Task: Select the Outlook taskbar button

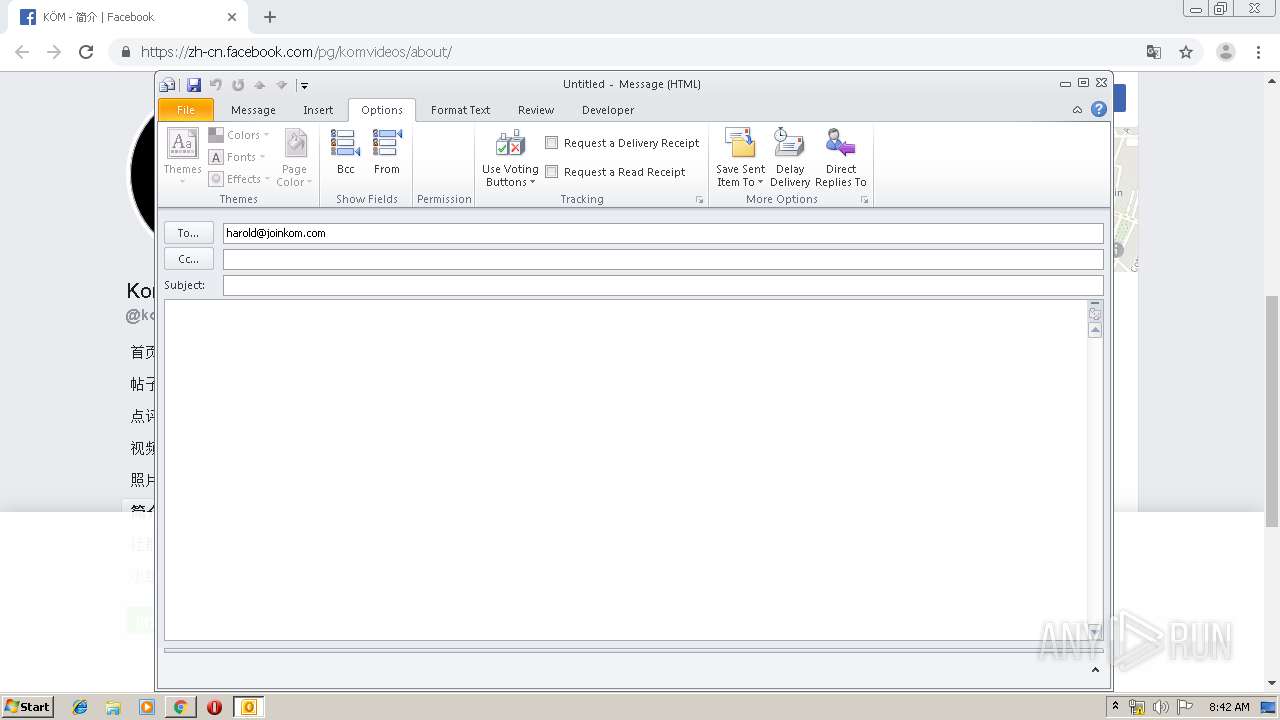Action: [x=248, y=707]
